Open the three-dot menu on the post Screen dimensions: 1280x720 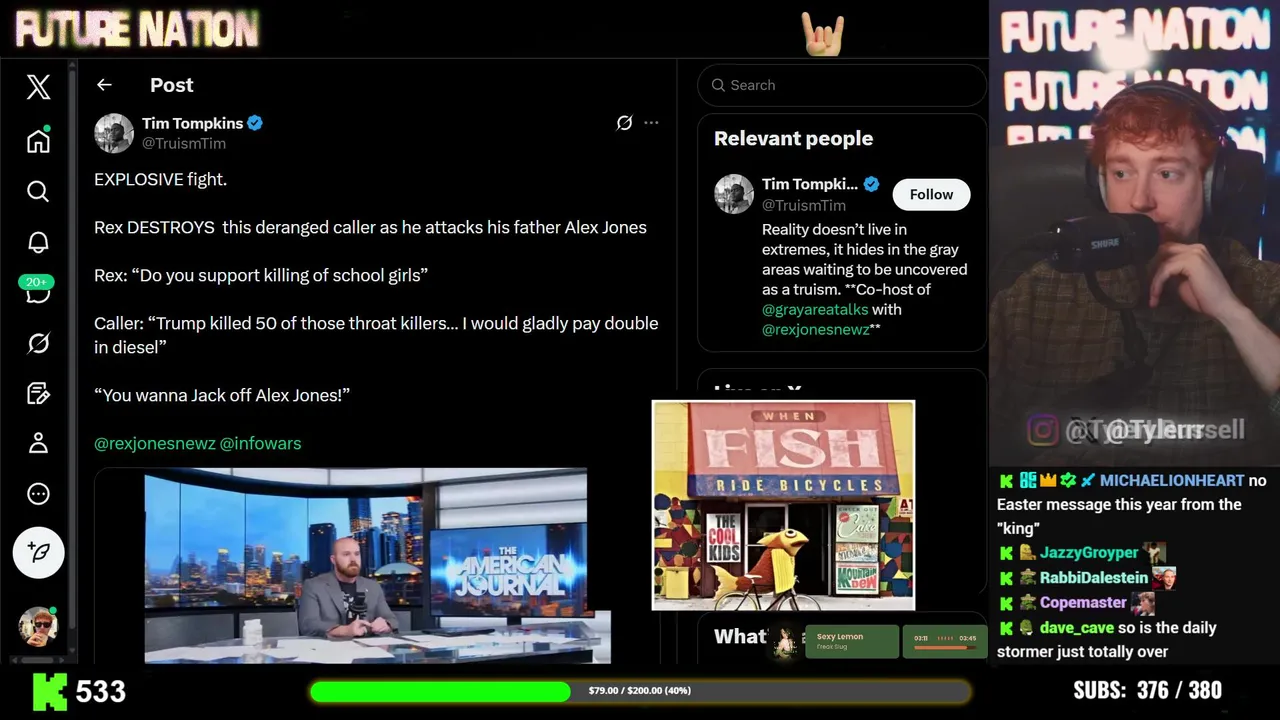click(x=651, y=123)
